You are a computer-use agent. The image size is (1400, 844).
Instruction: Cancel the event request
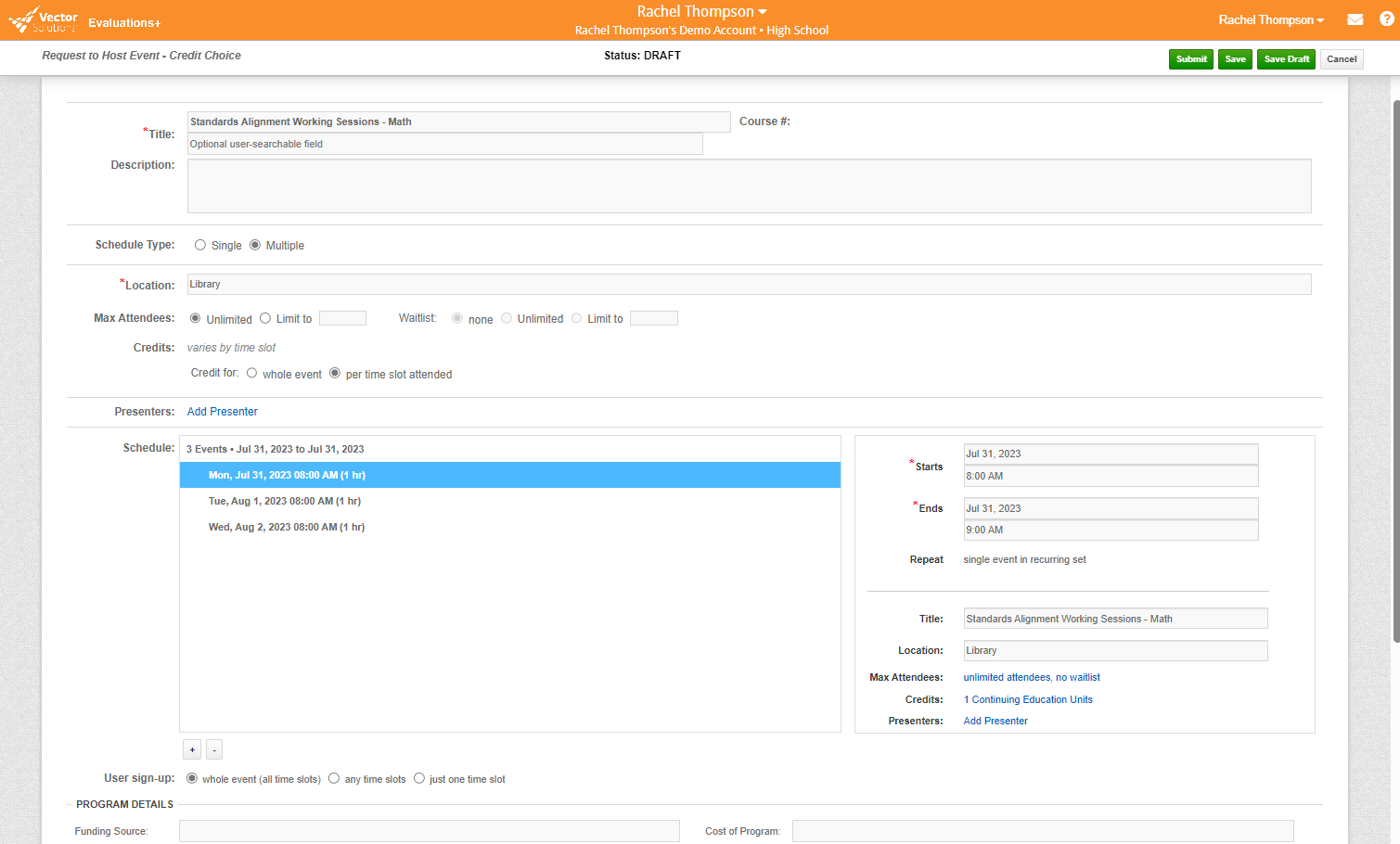click(1342, 58)
